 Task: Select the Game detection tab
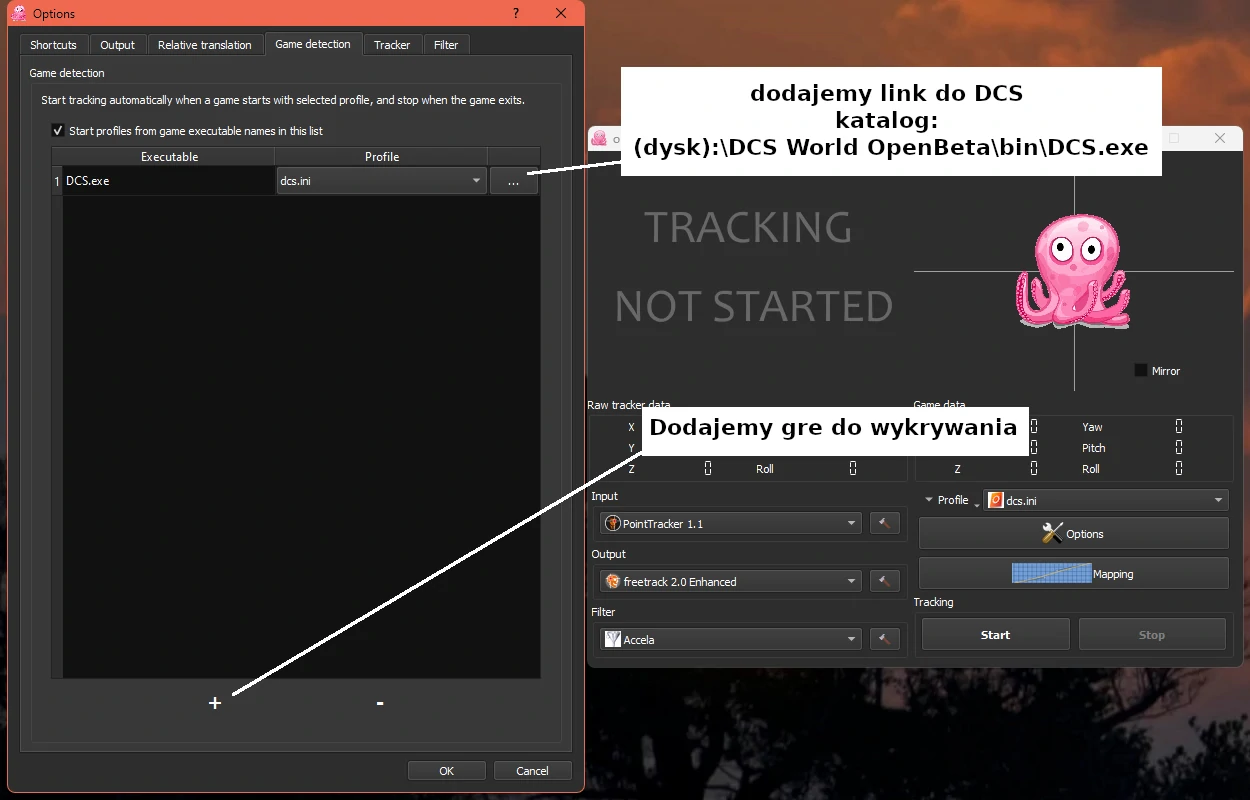click(x=313, y=44)
